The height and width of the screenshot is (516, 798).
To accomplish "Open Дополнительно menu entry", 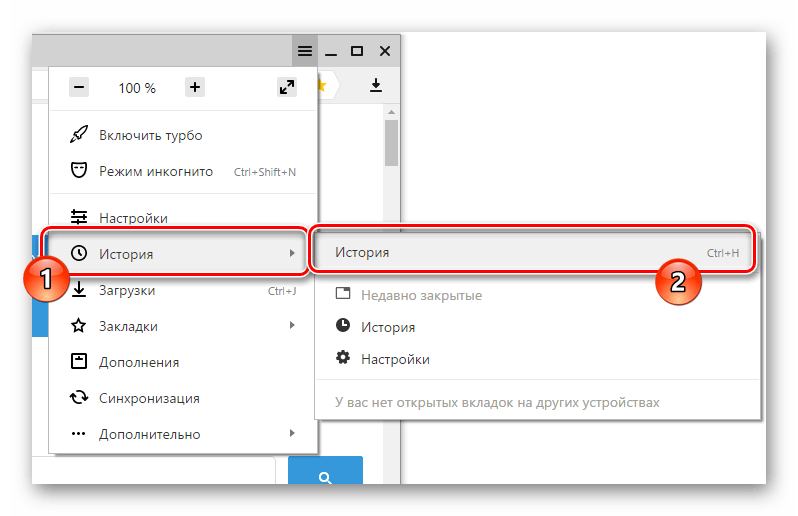I will click(x=183, y=434).
